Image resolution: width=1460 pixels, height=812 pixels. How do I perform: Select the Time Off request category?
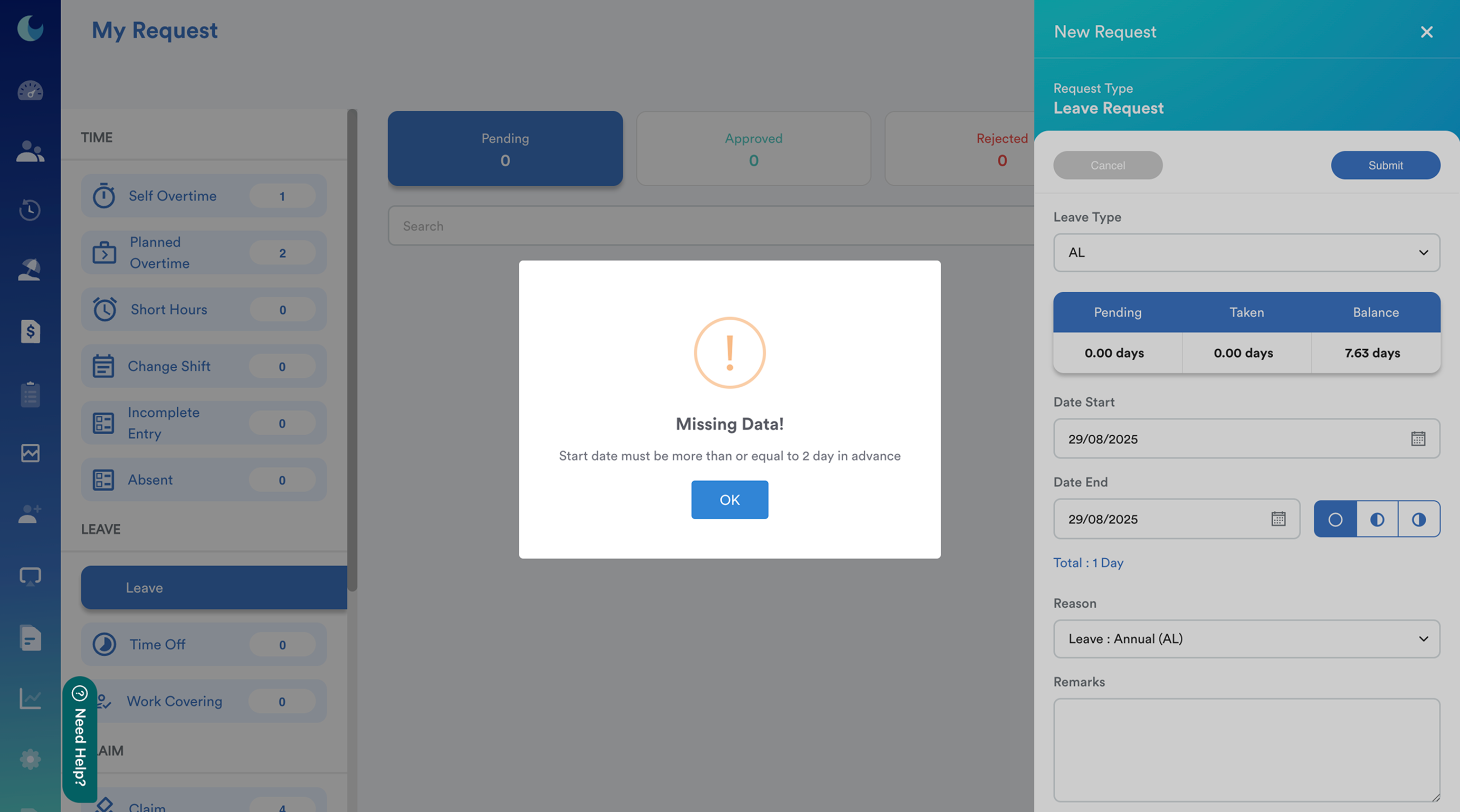tap(204, 644)
